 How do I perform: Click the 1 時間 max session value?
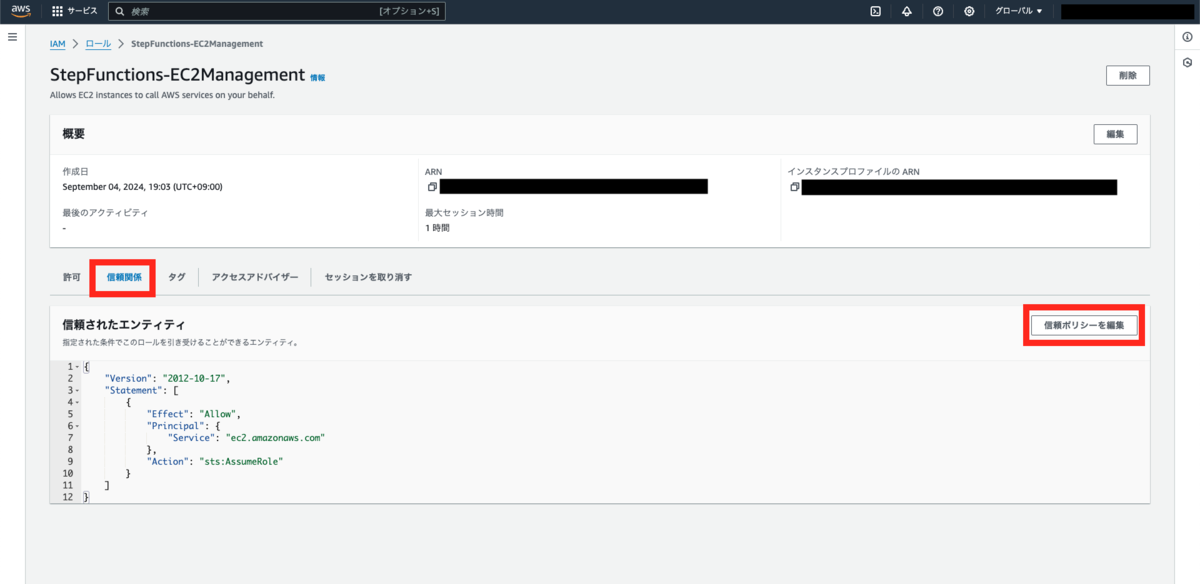[x=437, y=228]
